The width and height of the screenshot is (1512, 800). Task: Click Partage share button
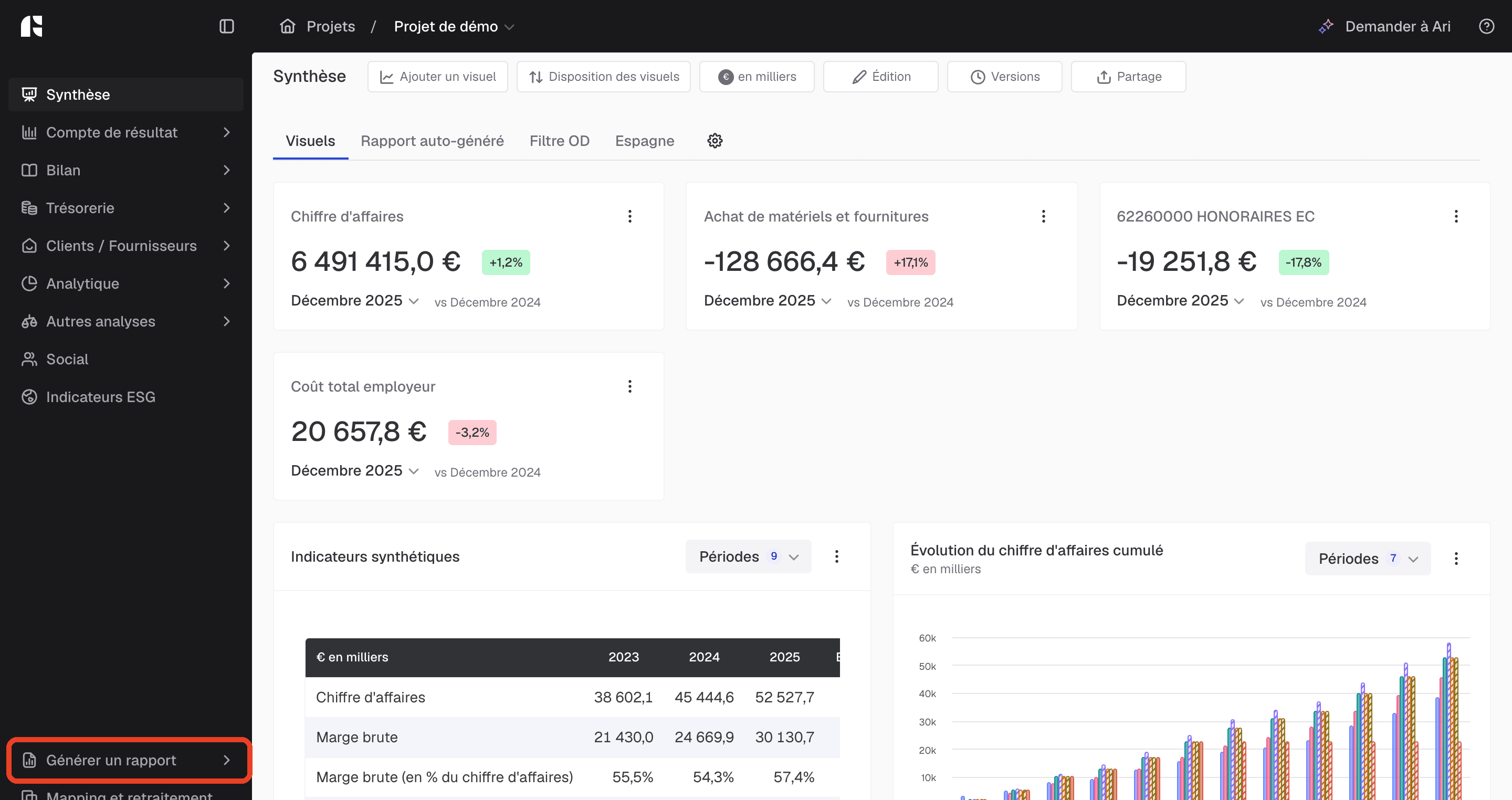point(1128,77)
